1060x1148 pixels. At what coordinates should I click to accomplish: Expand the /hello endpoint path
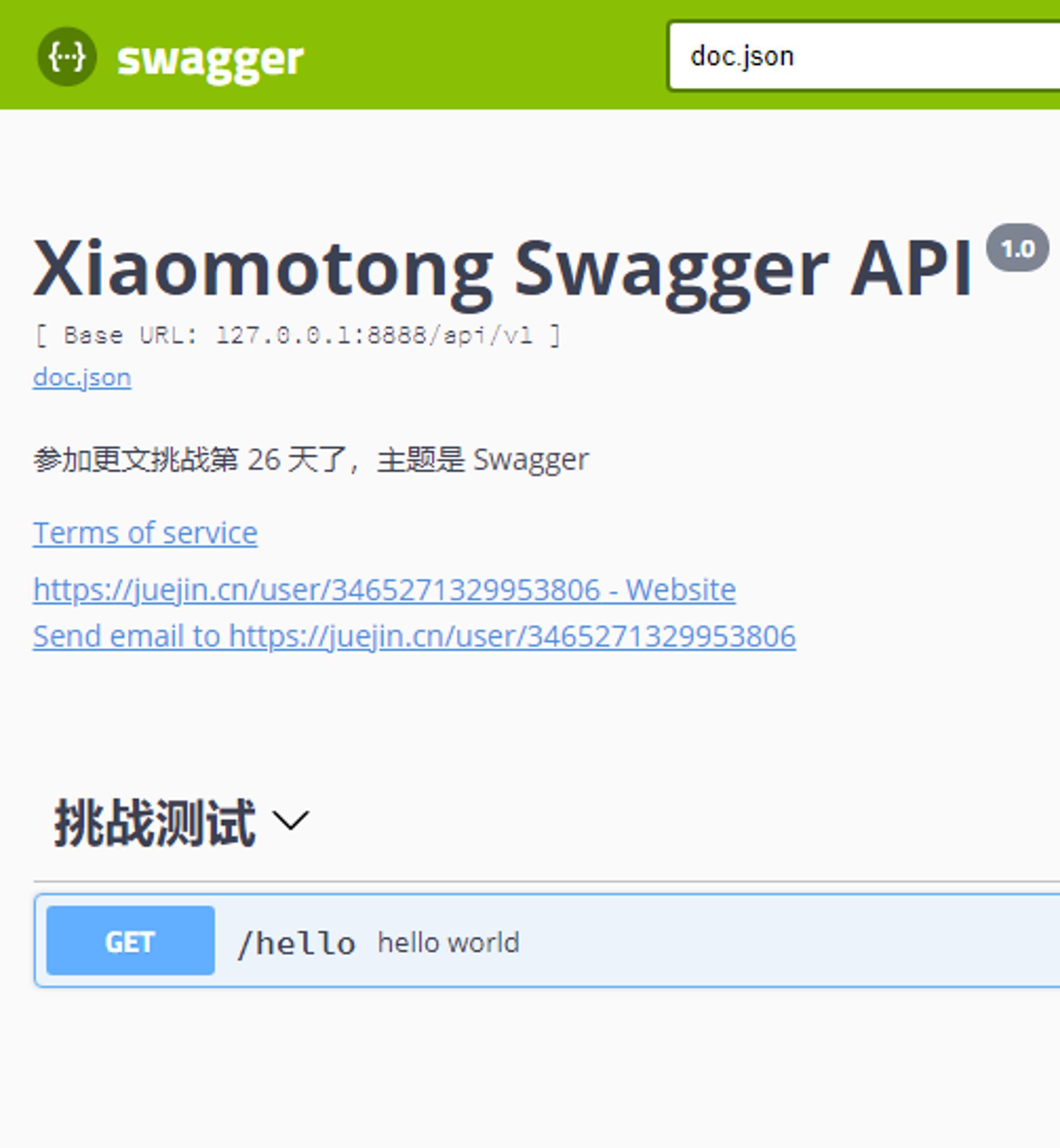coord(297,943)
